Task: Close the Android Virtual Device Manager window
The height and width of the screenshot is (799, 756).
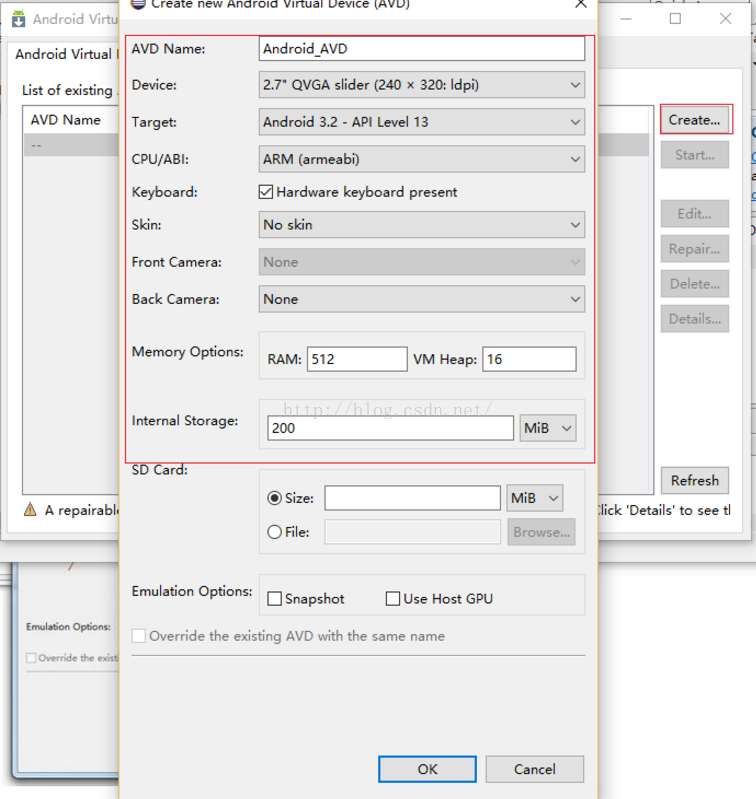Action: (725, 19)
